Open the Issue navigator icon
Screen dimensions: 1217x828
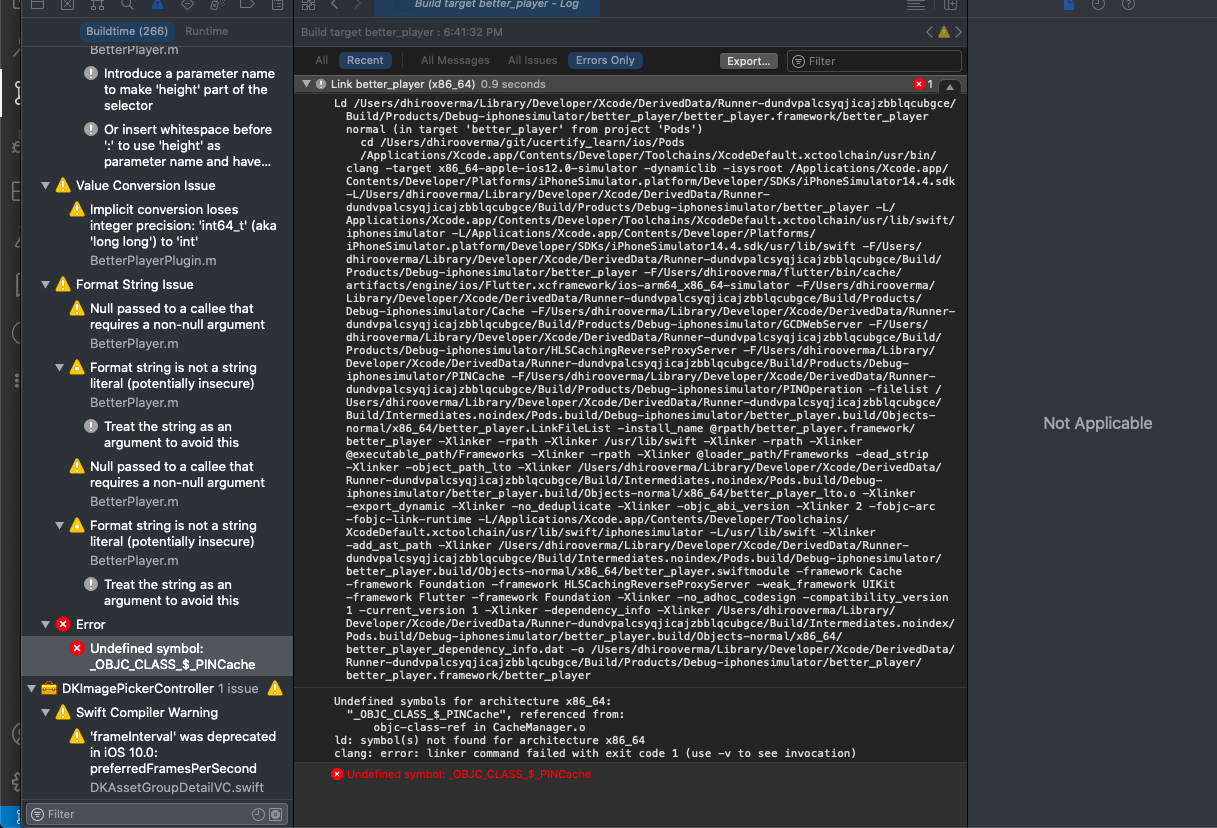[157, 4]
